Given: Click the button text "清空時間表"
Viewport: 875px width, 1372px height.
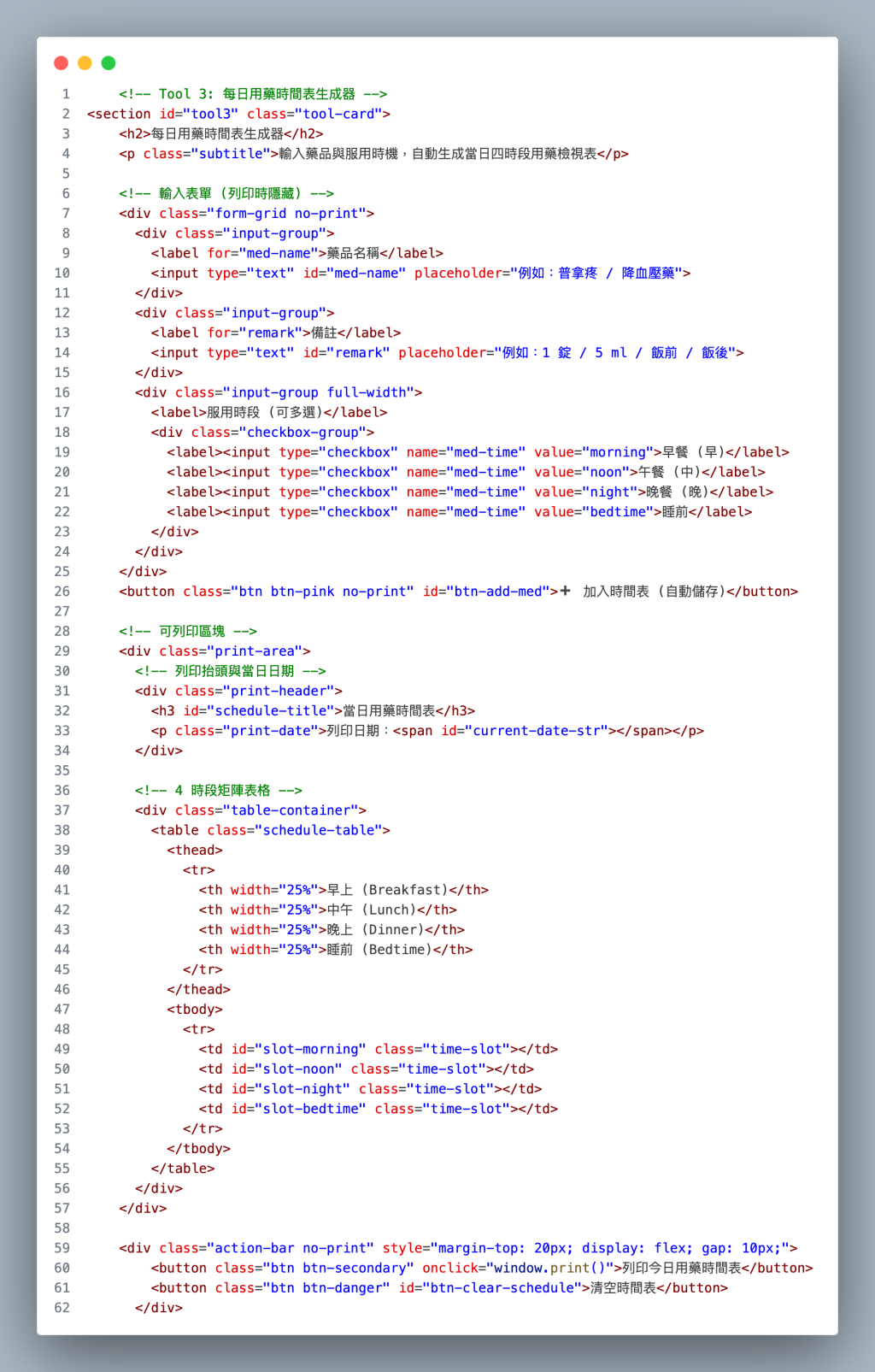Looking at the screenshot, I should [x=624, y=1287].
